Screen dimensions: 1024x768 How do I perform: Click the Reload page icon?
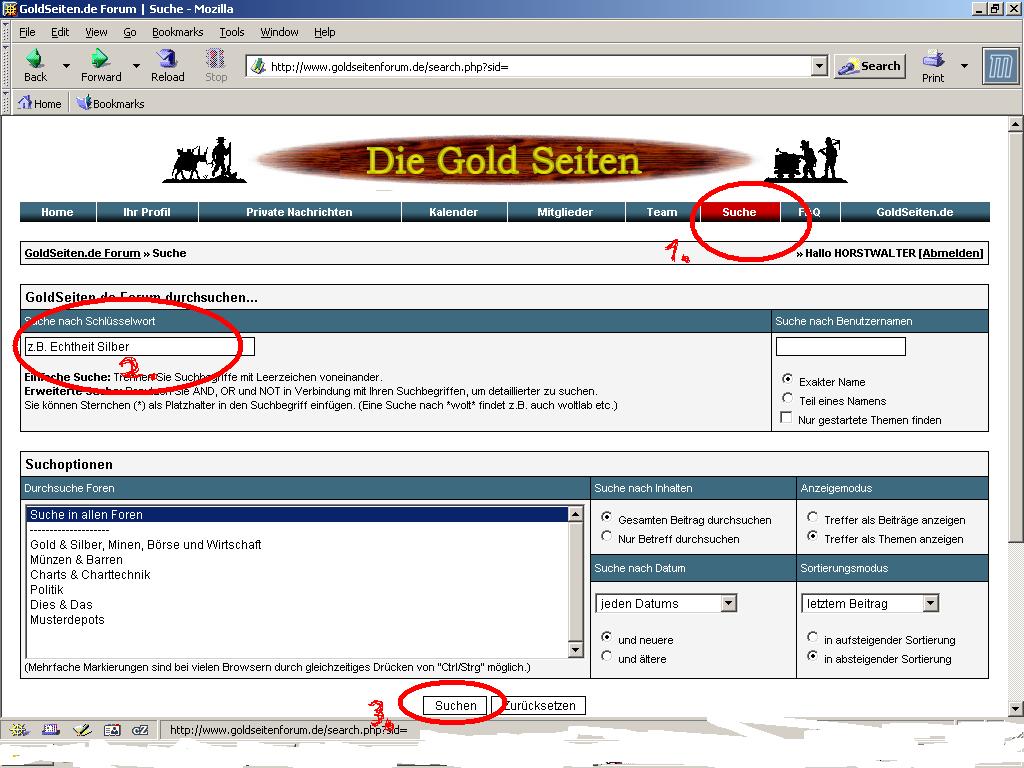click(x=167, y=58)
